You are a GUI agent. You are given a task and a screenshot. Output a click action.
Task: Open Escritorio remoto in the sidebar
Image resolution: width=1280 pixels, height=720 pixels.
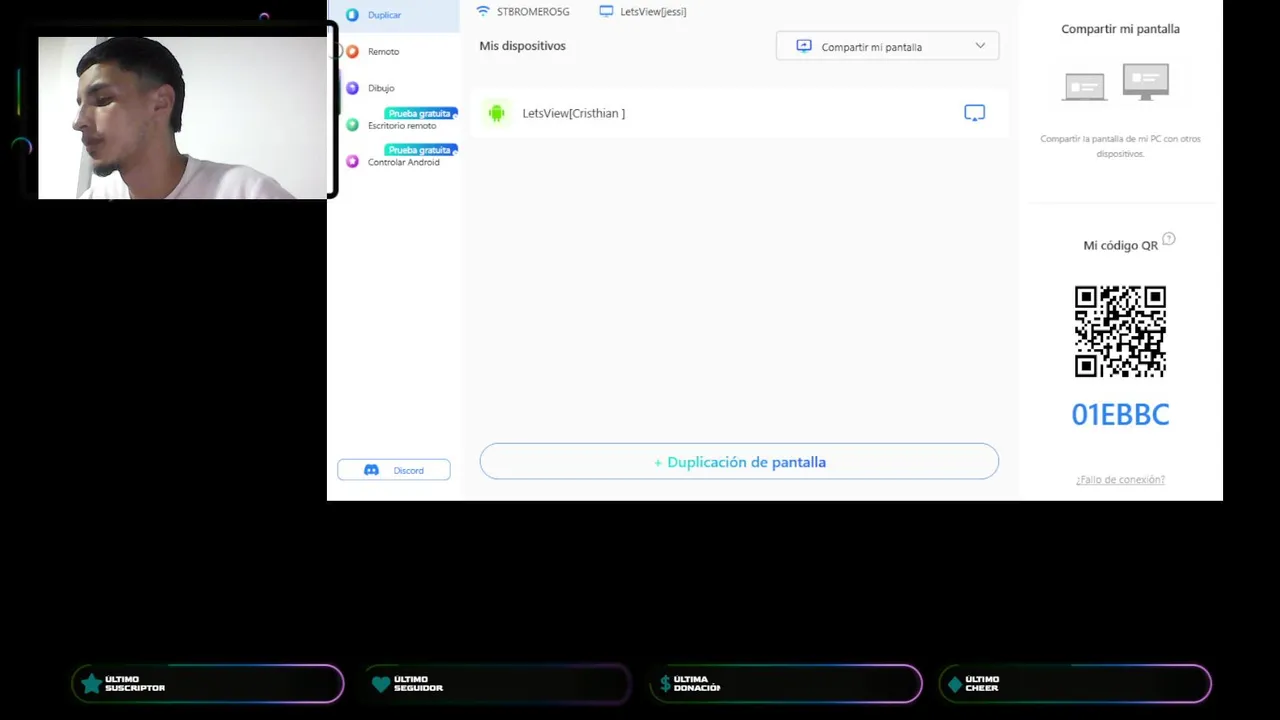click(401, 125)
